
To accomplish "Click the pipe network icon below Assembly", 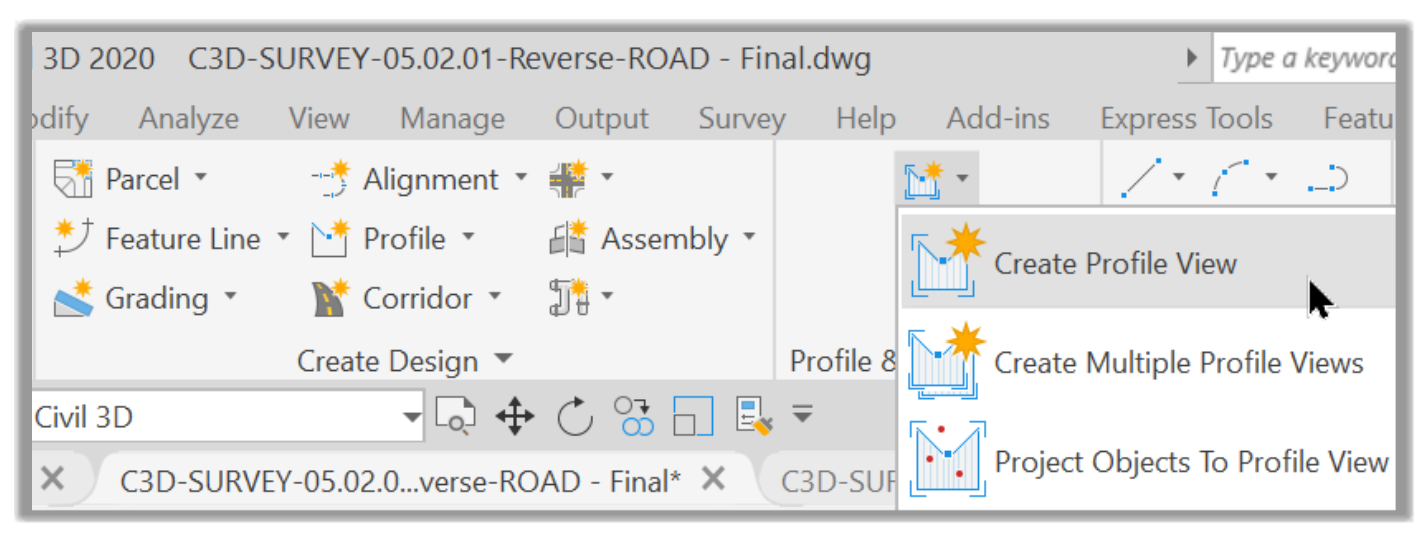I will click(x=568, y=297).
